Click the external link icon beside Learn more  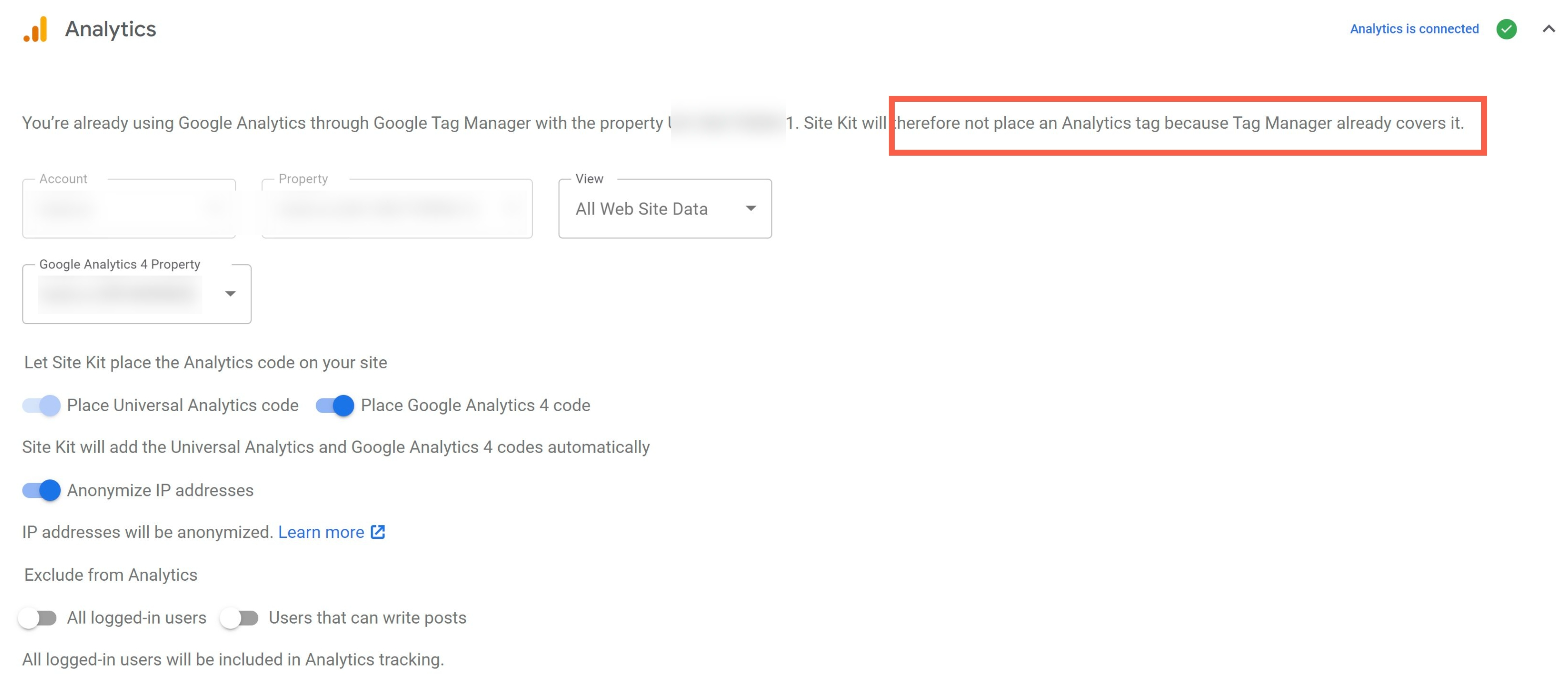(x=378, y=532)
